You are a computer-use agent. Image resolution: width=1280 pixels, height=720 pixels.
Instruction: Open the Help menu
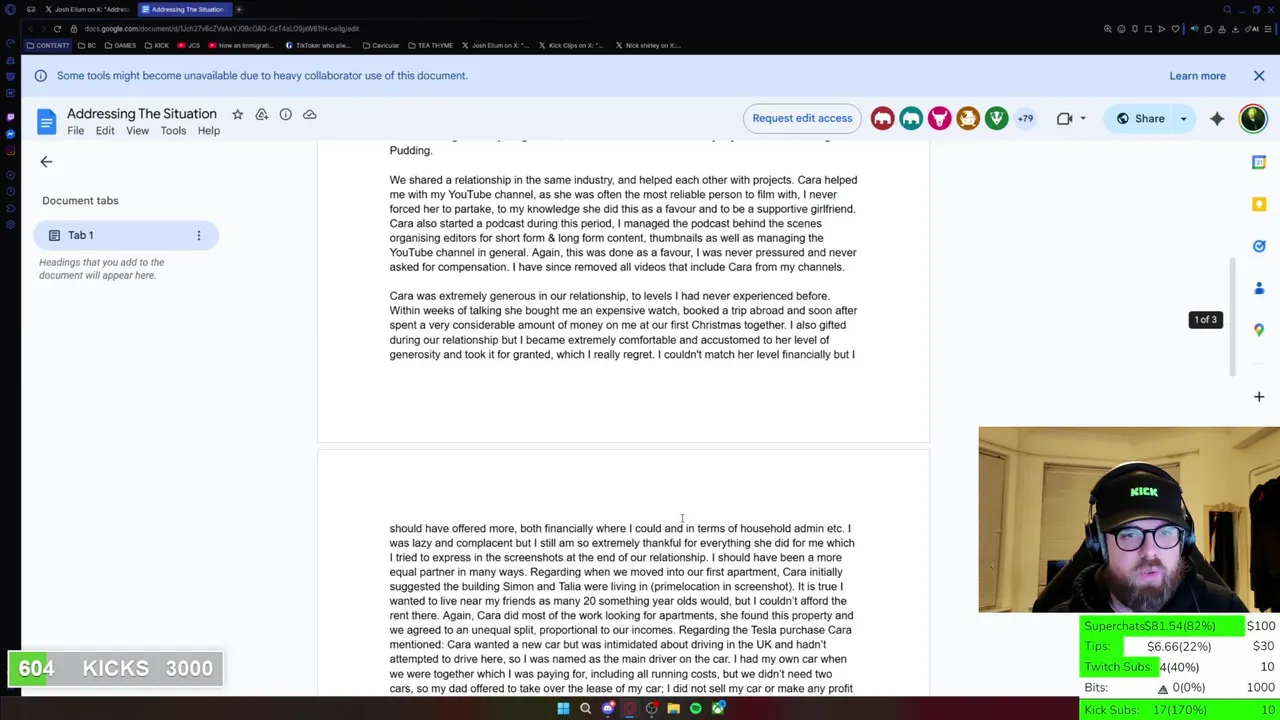click(x=208, y=131)
